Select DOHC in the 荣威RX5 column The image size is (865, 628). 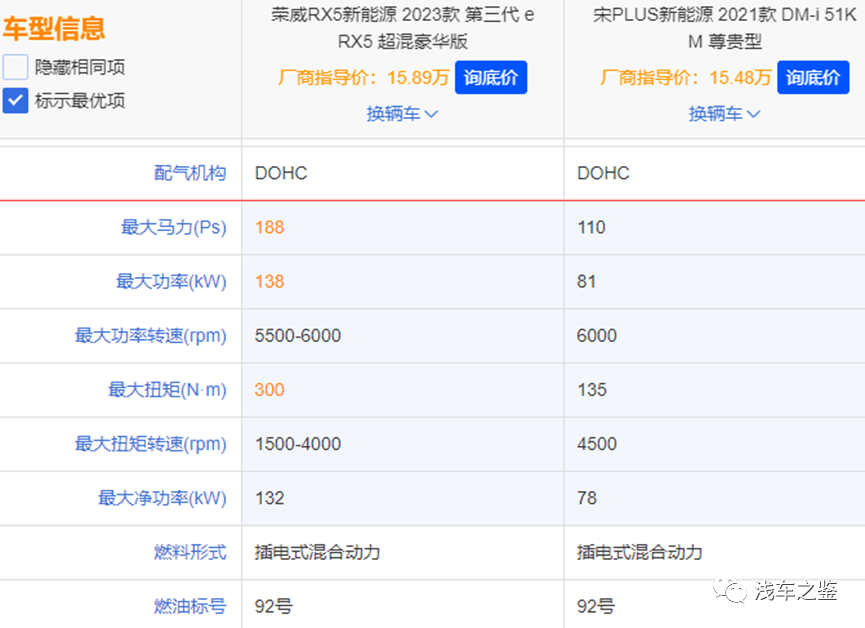(281, 173)
